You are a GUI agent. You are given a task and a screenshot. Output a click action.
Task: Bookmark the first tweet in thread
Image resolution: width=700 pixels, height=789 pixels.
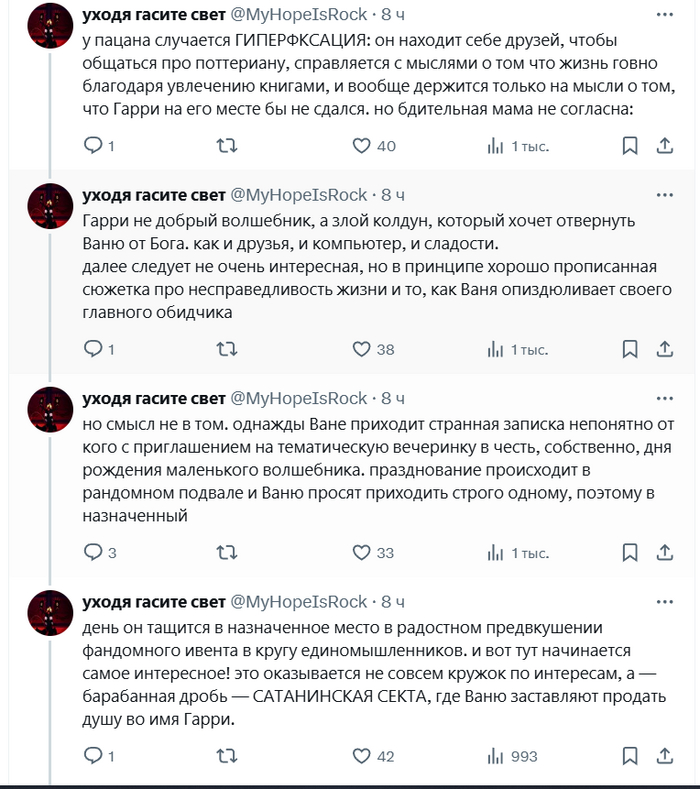pos(630,146)
